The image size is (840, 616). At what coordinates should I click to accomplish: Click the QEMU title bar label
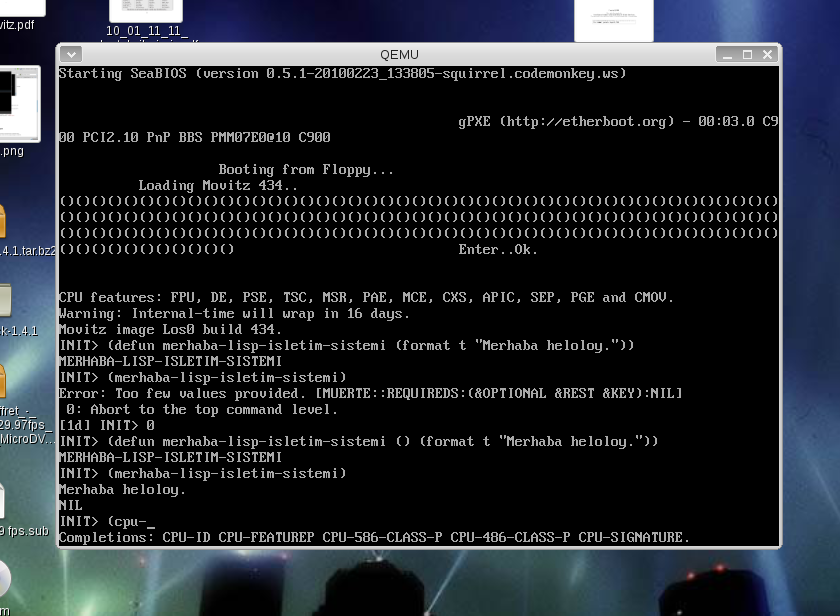coord(399,55)
